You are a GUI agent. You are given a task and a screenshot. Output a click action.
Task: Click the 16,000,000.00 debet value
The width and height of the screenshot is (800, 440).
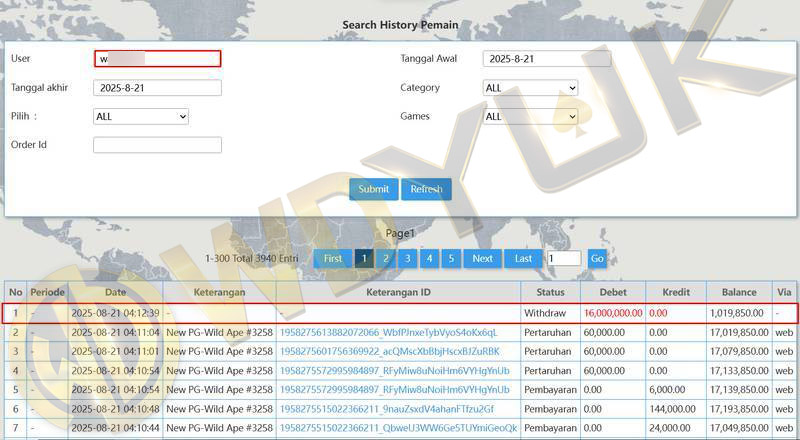[613, 313]
